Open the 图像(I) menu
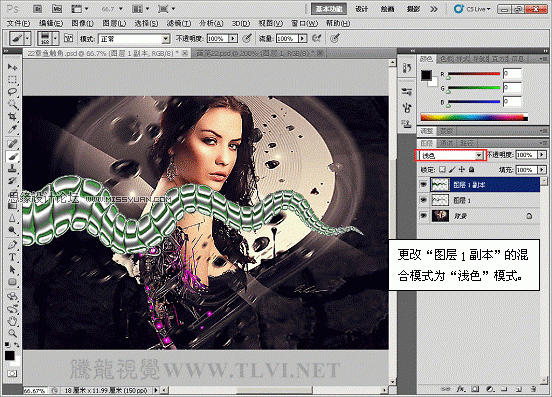This screenshot has height=397, width=552. (82, 23)
